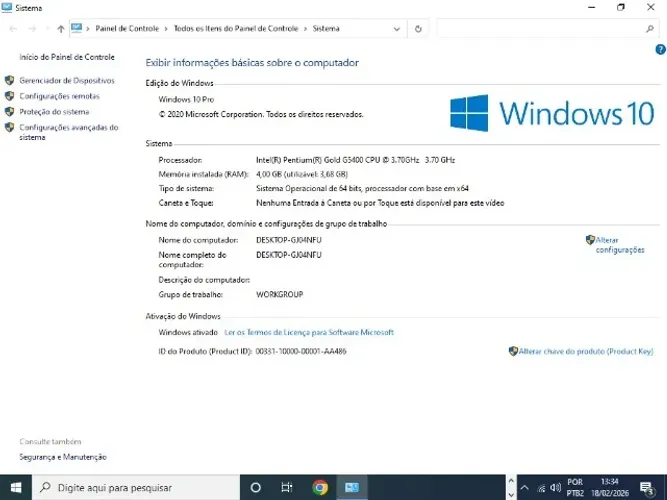
Task: Open Configurações avançadas do sistema
Action: click(68, 132)
